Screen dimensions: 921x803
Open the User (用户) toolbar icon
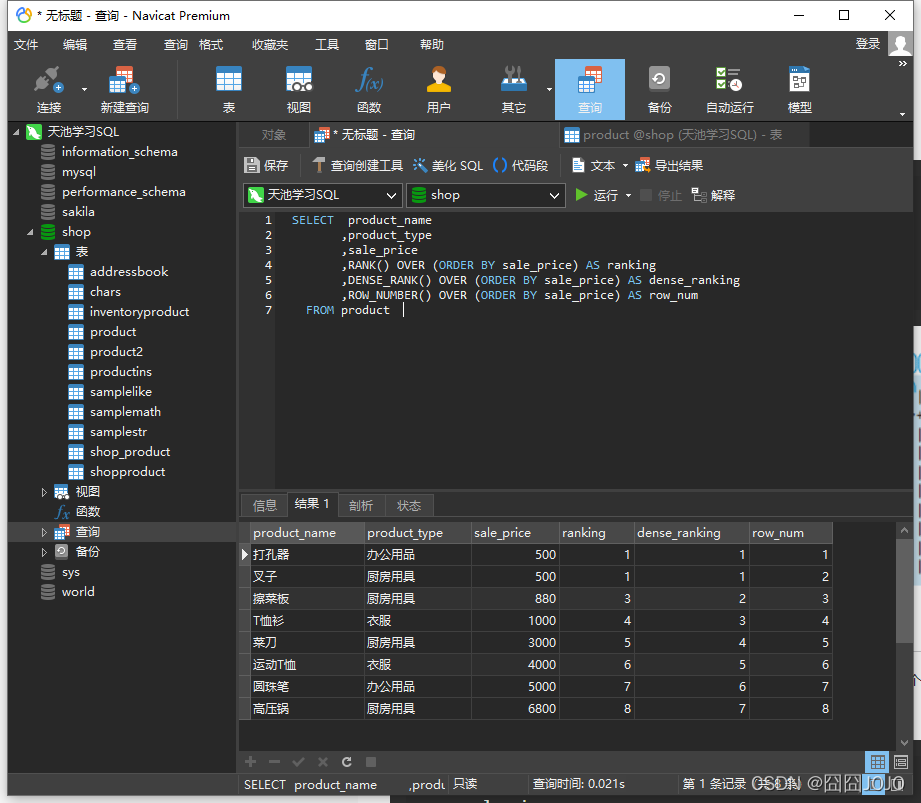coord(438,90)
